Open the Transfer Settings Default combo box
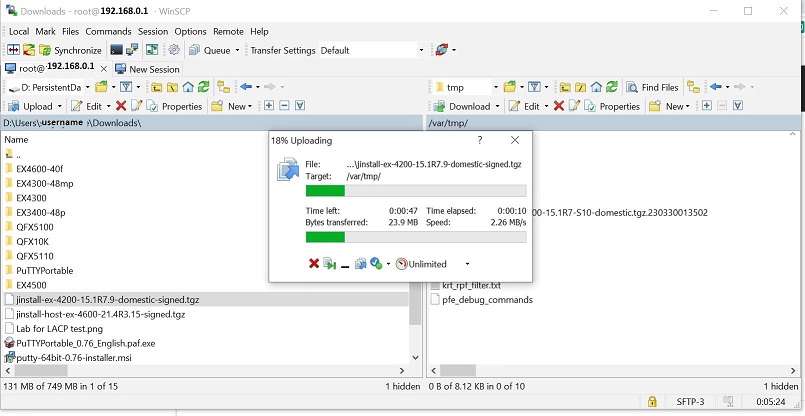Viewport: 805px width, 416px height. click(x=372, y=50)
